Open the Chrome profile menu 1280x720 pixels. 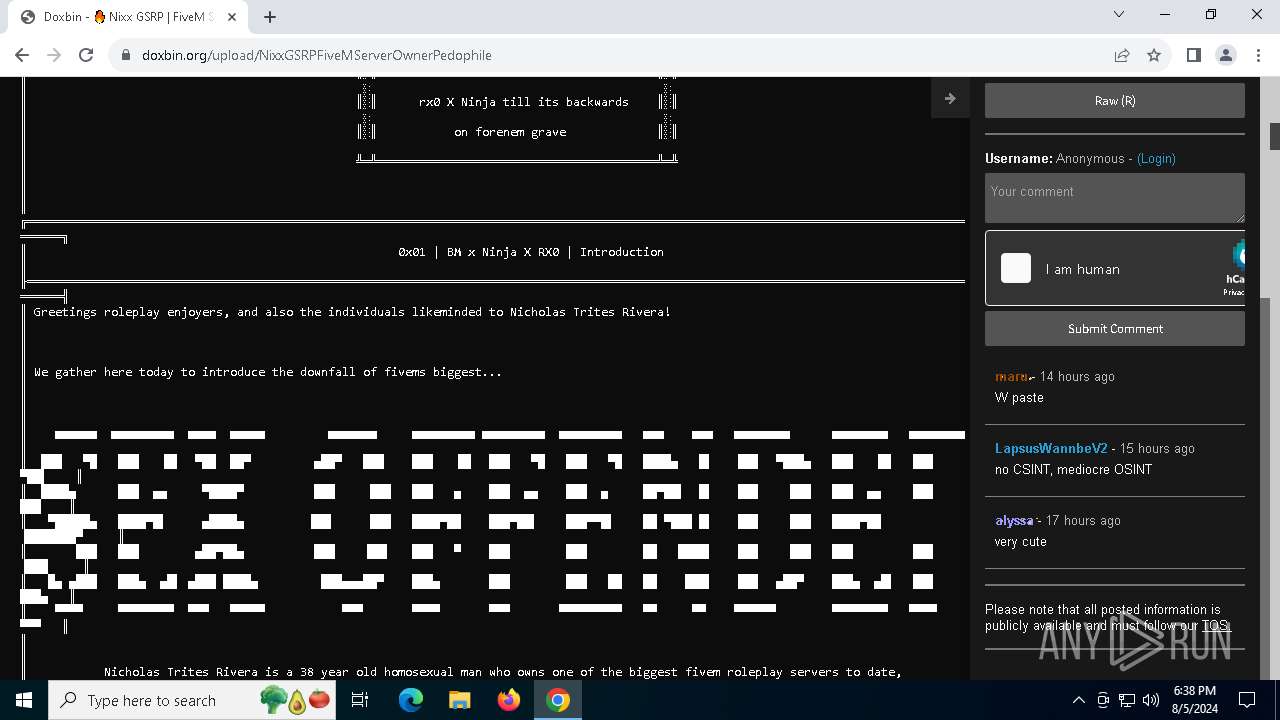click(1225, 55)
